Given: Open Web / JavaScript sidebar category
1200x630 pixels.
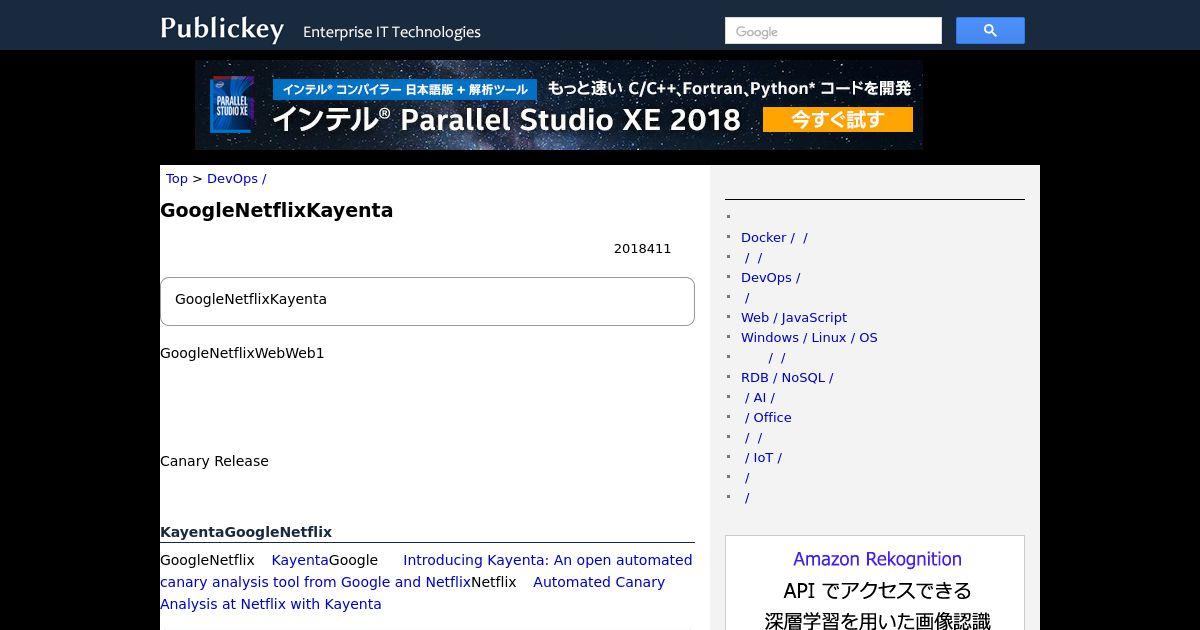Looking at the screenshot, I should pos(794,318).
